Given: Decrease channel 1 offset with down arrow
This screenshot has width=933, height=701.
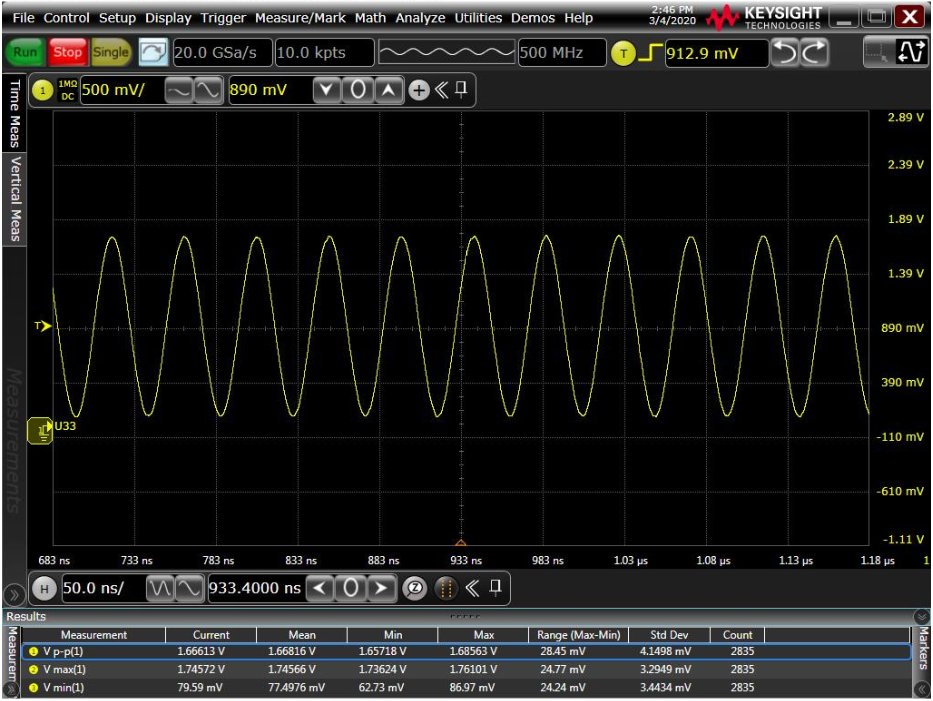Looking at the screenshot, I should click(326, 90).
